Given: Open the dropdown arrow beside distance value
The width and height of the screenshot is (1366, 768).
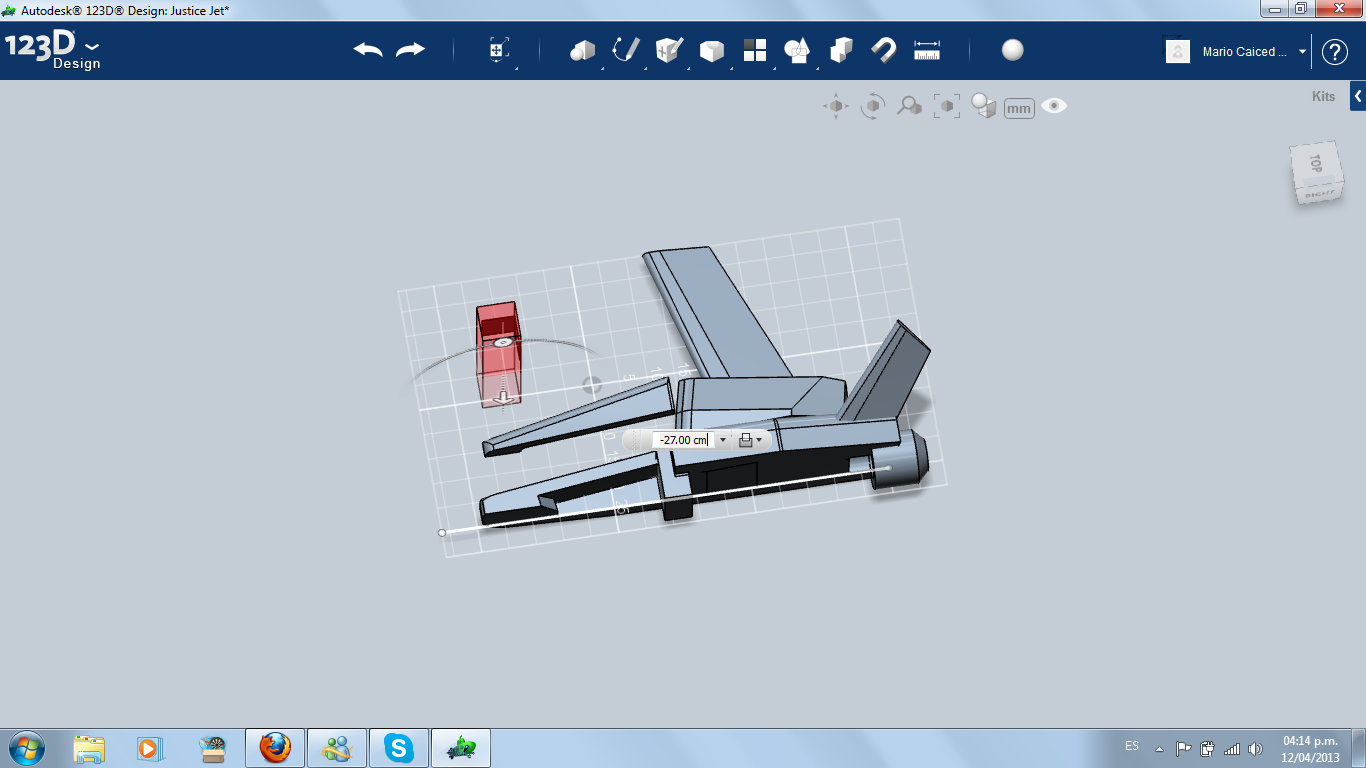Looking at the screenshot, I should (x=723, y=440).
